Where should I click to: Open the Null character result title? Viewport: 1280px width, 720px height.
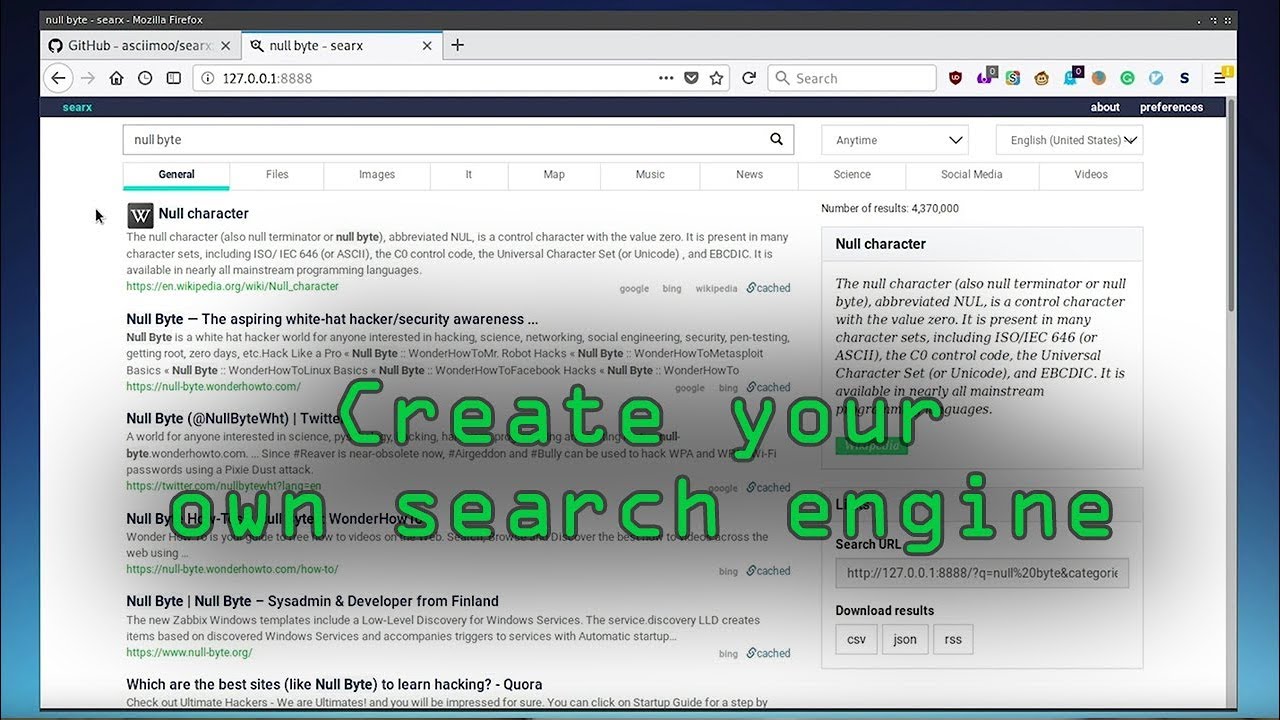pos(203,213)
